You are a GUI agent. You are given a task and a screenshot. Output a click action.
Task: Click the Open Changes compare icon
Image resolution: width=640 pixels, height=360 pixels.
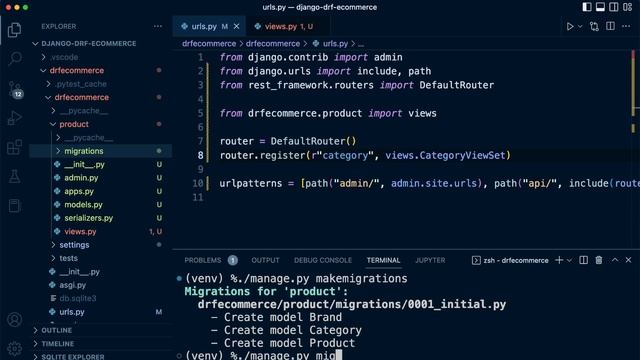tap(594, 27)
